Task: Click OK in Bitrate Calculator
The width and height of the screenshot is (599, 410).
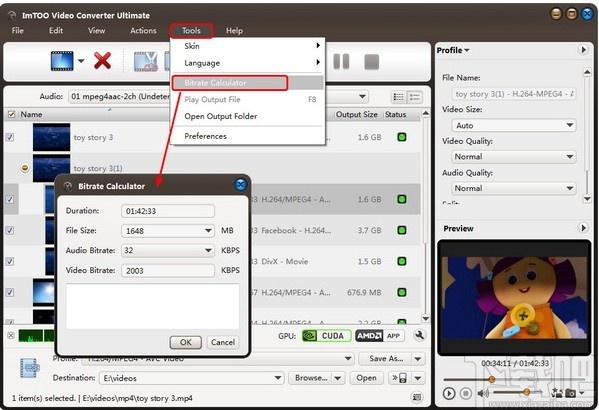Action: [x=186, y=342]
